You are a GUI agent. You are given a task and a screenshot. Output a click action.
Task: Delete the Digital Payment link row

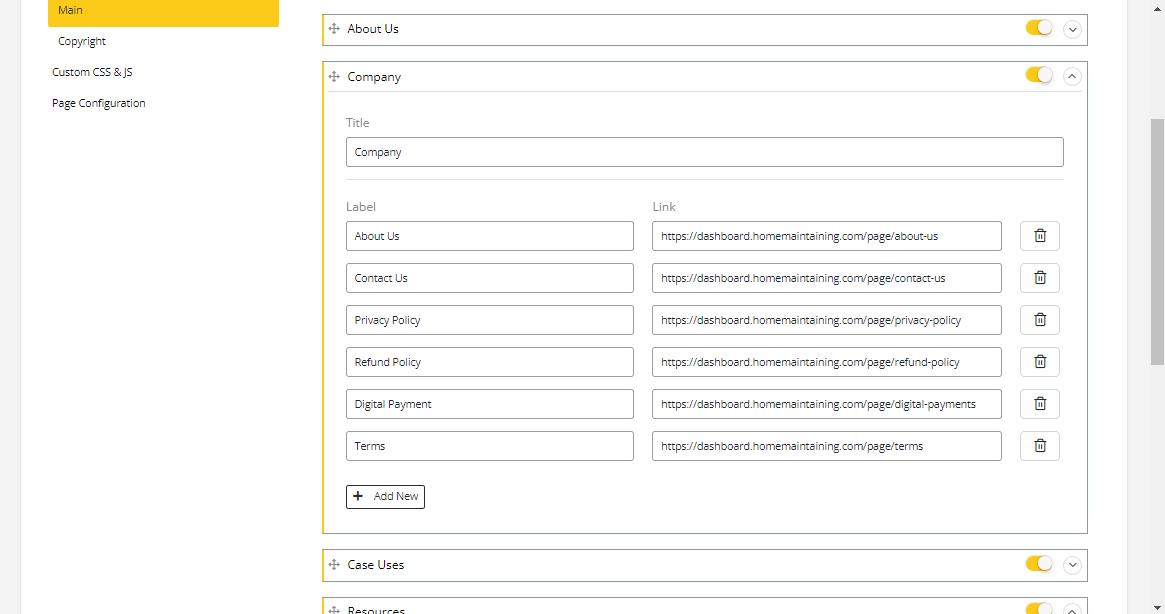(1039, 404)
